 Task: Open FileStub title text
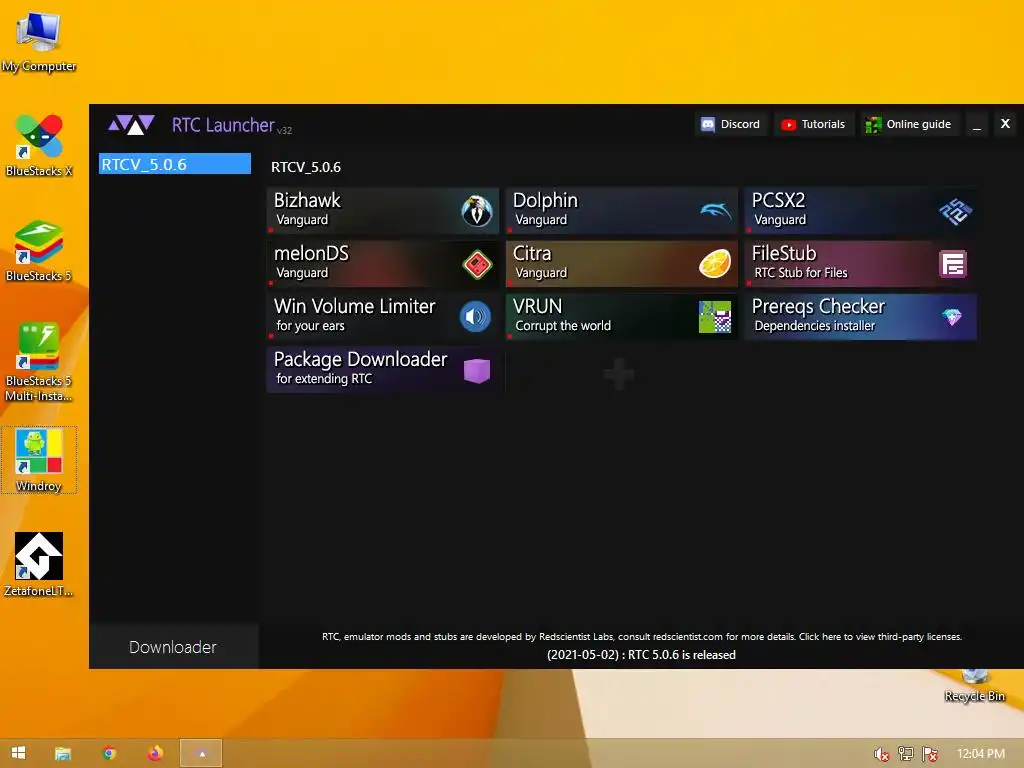pos(784,253)
